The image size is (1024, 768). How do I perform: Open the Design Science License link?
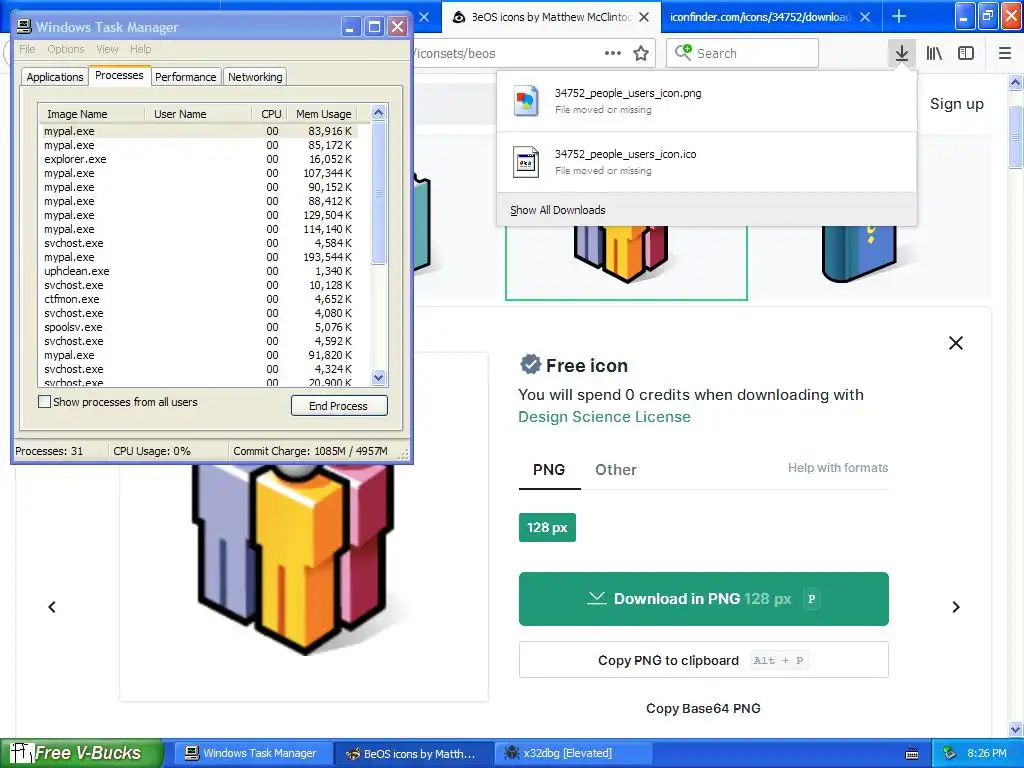[604, 417]
